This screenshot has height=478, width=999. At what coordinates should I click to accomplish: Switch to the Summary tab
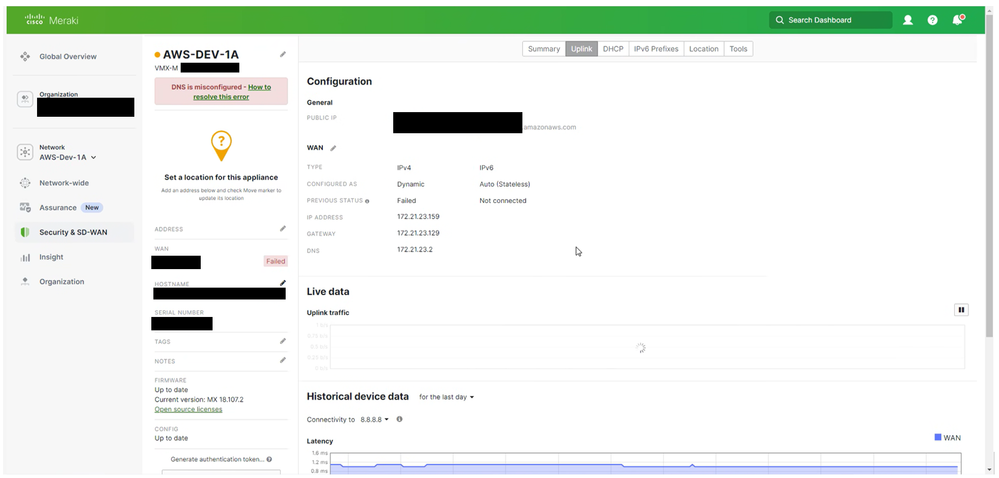(544, 49)
